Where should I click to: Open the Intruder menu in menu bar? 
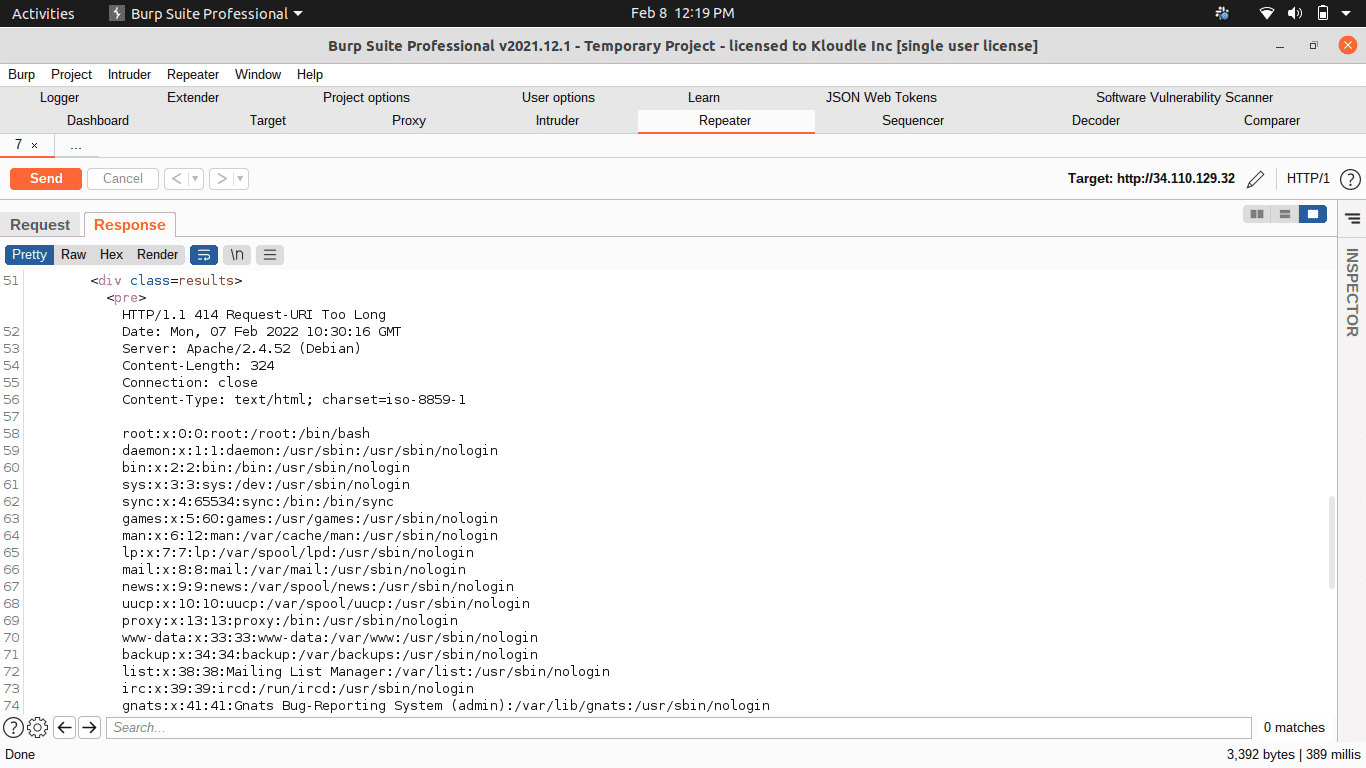(129, 75)
